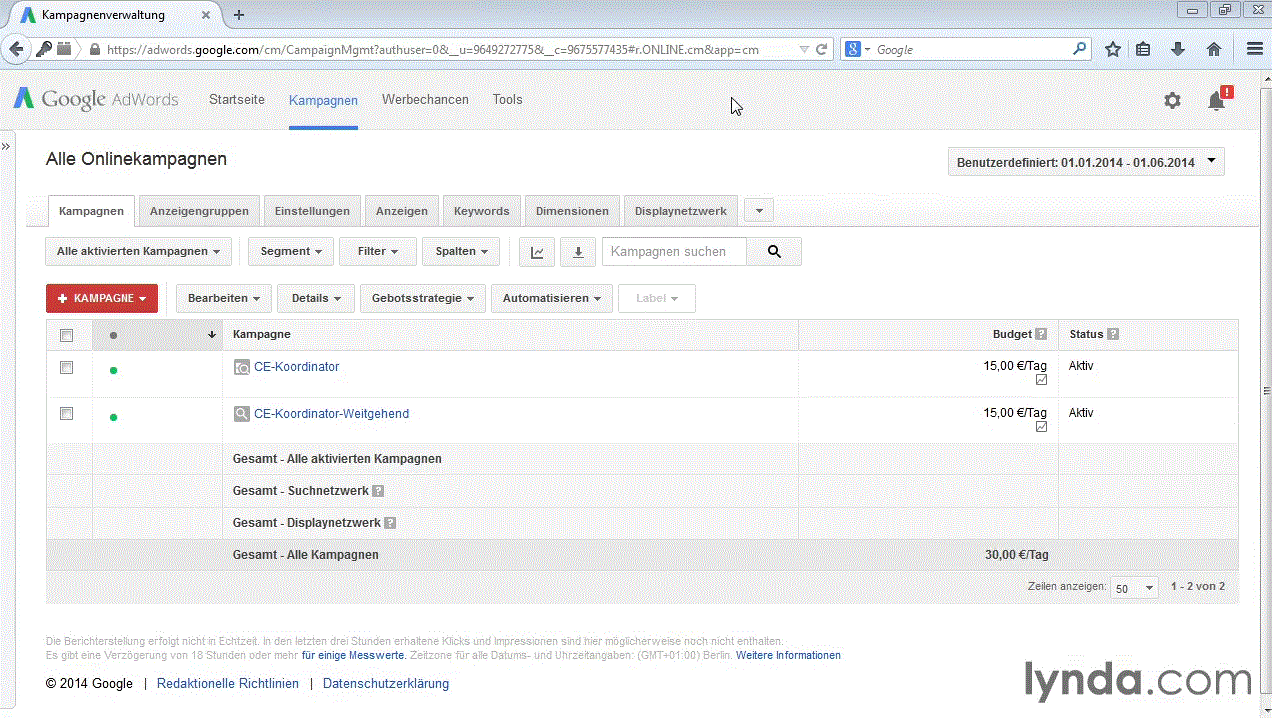This screenshot has height=718, width=1272.
Task: Show the performance chart via graph icon
Action: pyautogui.click(x=537, y=252)
